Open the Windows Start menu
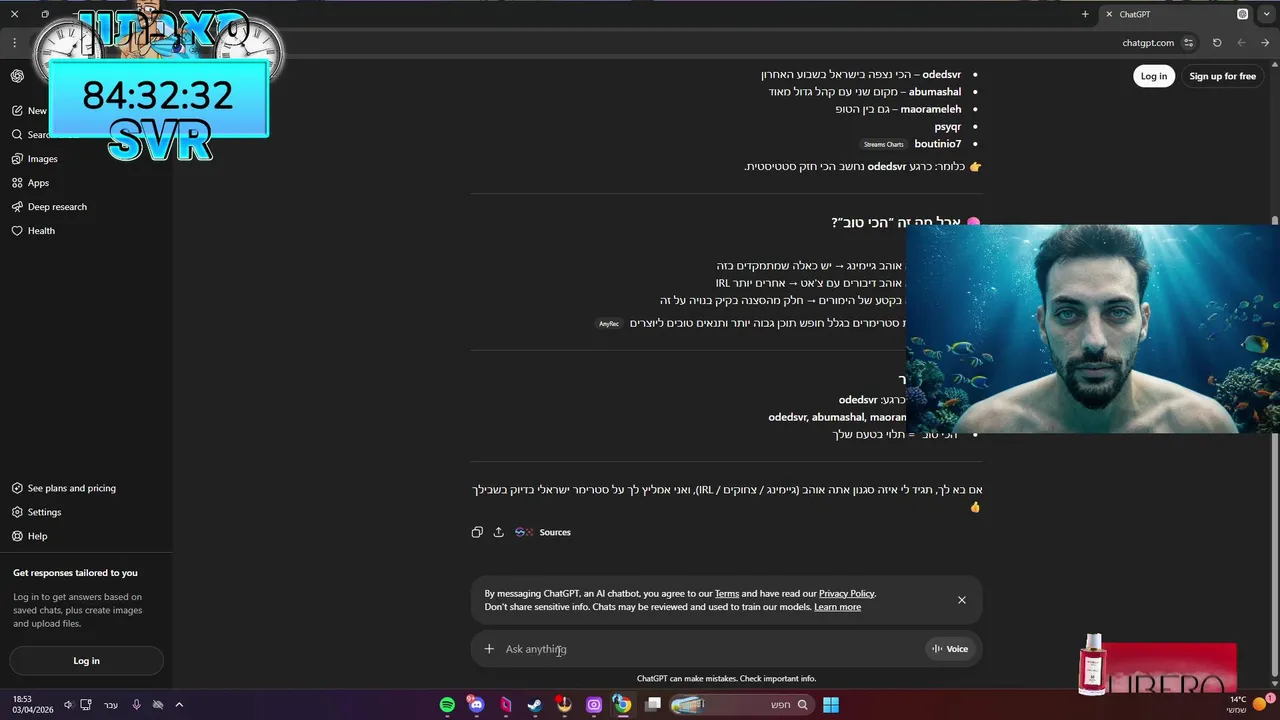1280x720 pixels. pyautogui.click(x=831, y=705)
